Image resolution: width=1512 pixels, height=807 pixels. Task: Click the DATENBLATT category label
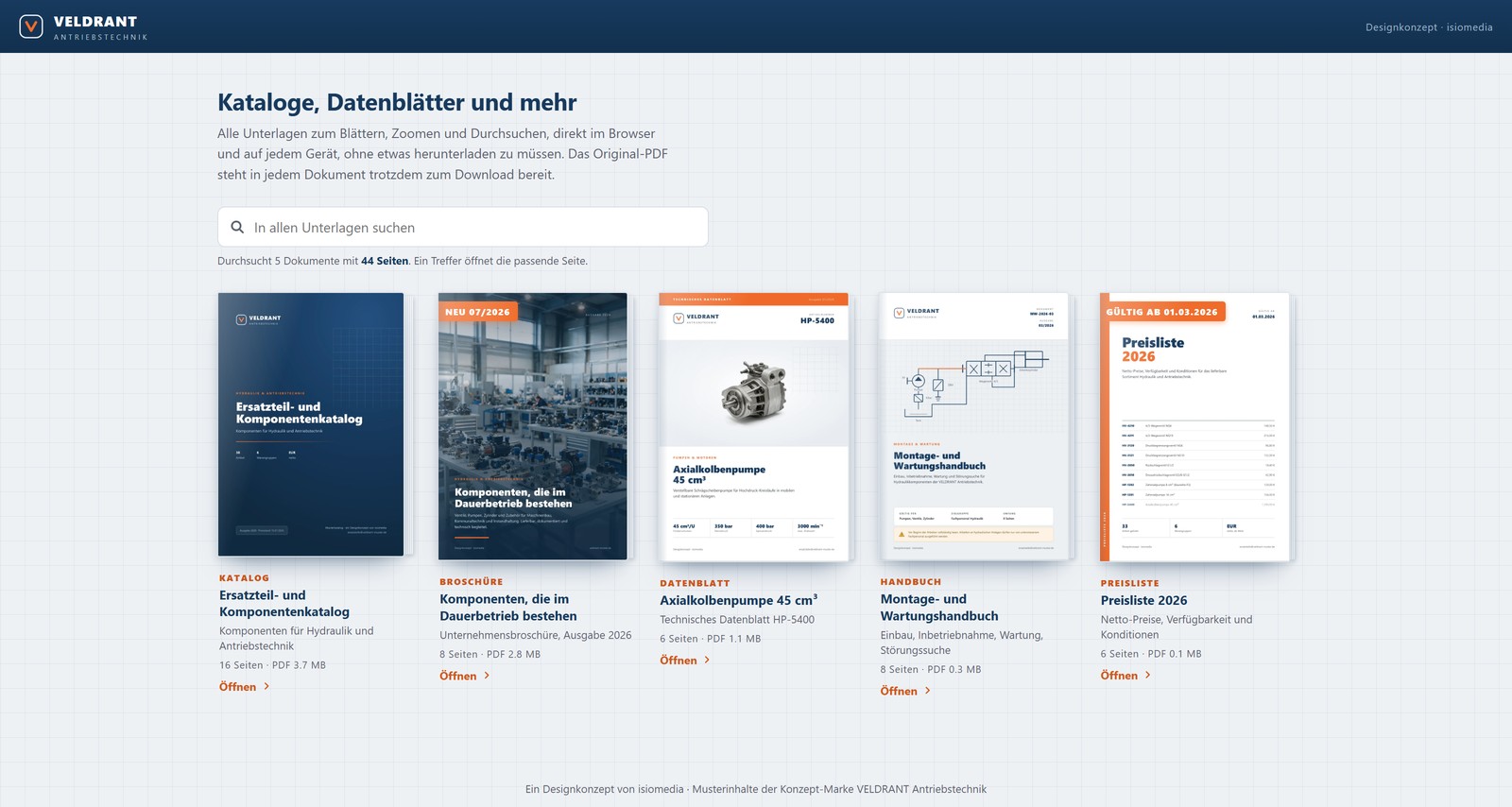(x=695, y=584)
